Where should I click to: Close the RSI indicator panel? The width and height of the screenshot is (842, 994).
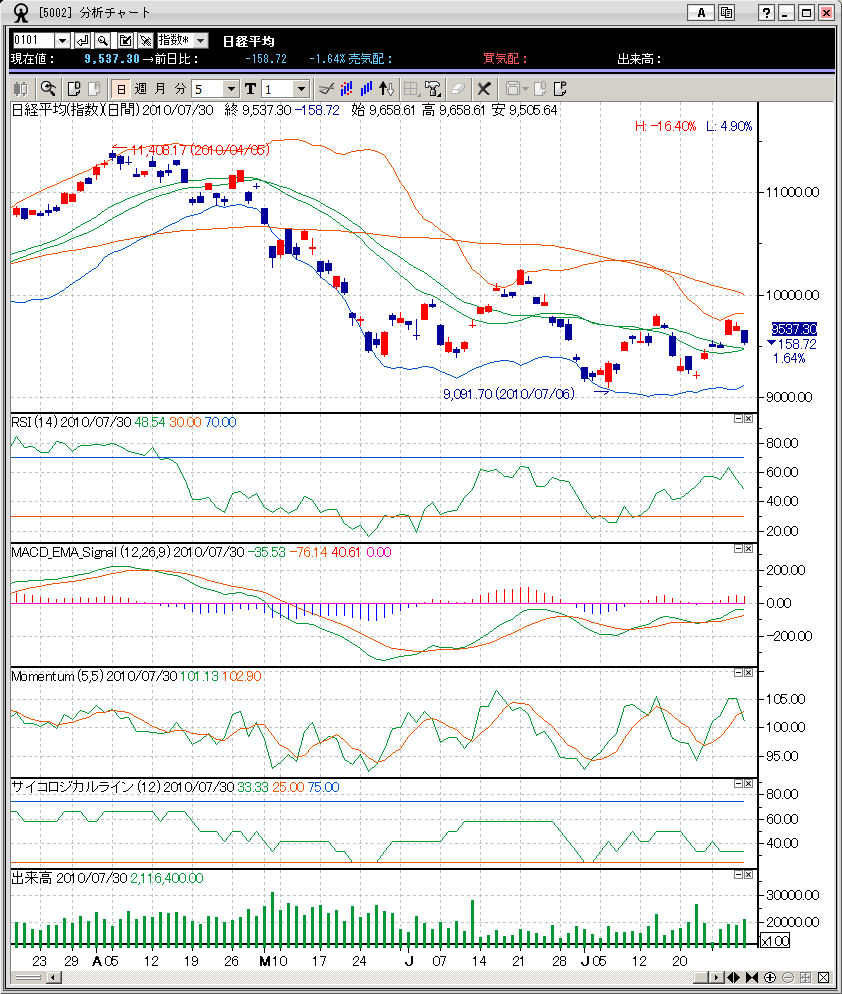pyautogui.click(x=747, y=420)
